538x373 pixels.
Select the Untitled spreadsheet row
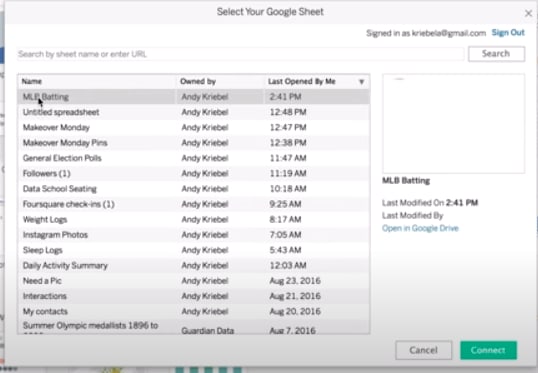point(194,112)
